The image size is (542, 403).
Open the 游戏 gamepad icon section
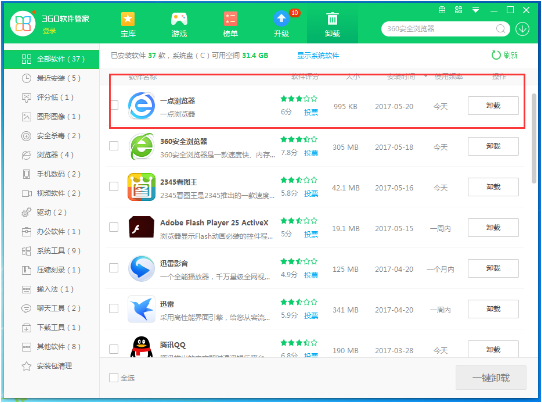[179, 24]
